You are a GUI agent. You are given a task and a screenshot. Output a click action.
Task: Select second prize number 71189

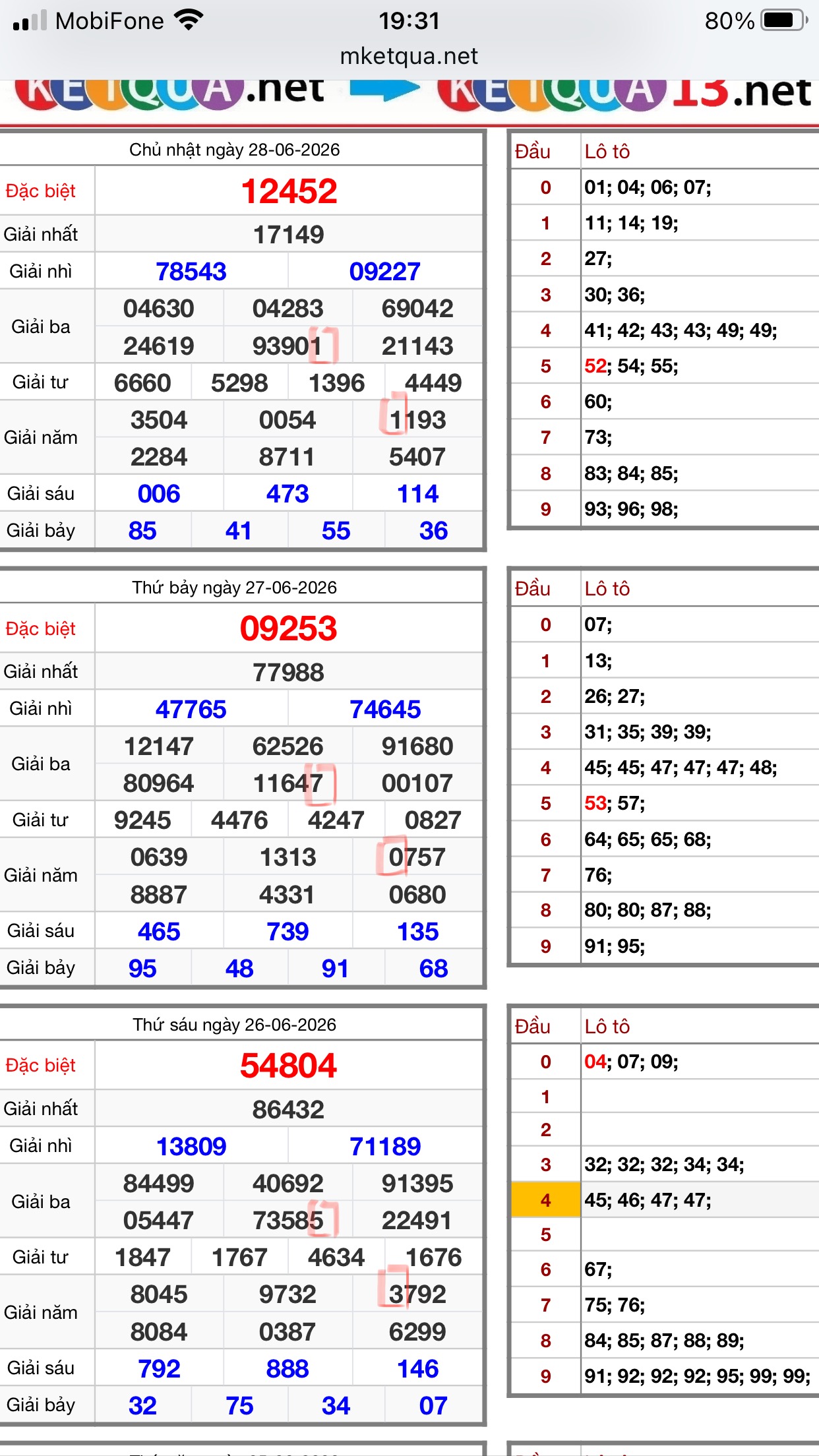[385, 1147]
